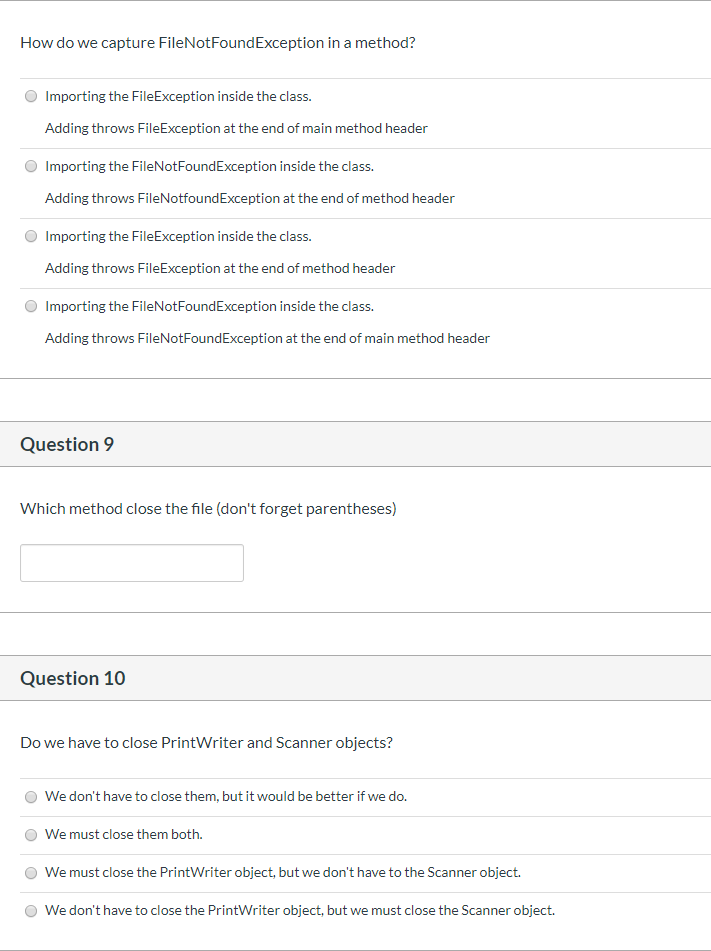Mark the radio button for throws FileNotFoundException at main method header
The image size is (711, 951).
tap(31, 306)
